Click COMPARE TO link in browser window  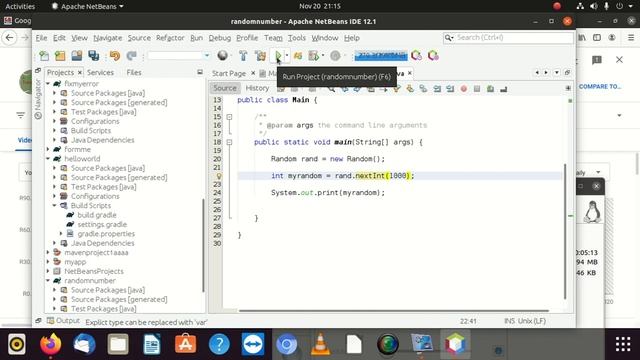(600, 87)
